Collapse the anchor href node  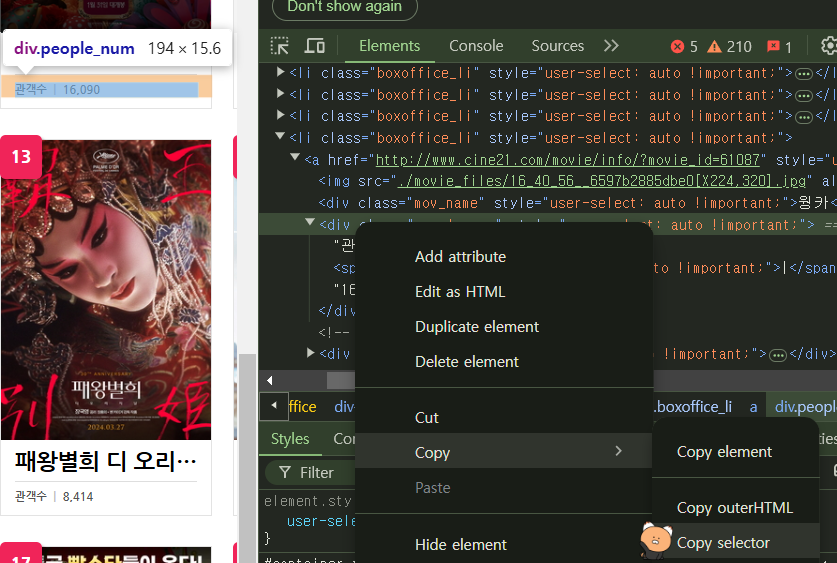coord(295,158)
